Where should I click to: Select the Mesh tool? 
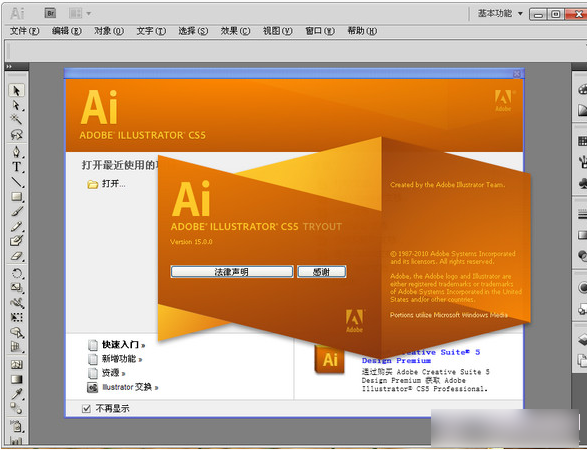click(16, 364)
